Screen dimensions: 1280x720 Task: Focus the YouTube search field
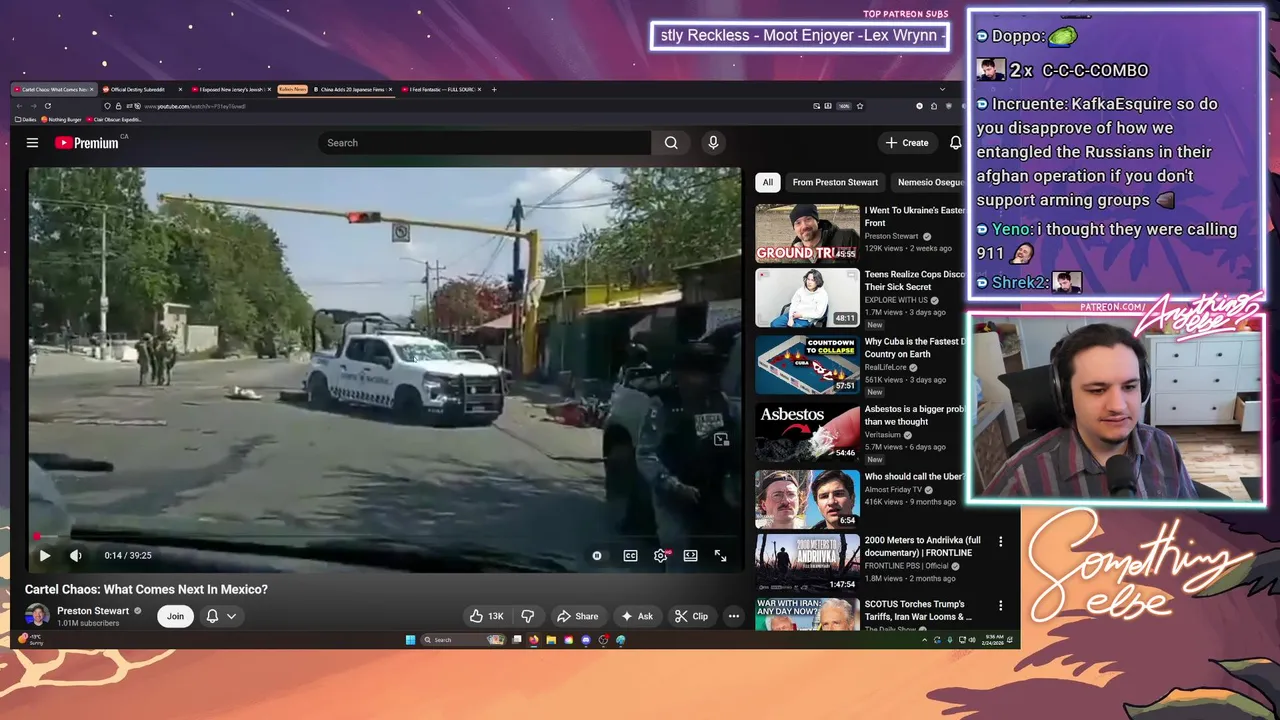[x=485, y=143]
